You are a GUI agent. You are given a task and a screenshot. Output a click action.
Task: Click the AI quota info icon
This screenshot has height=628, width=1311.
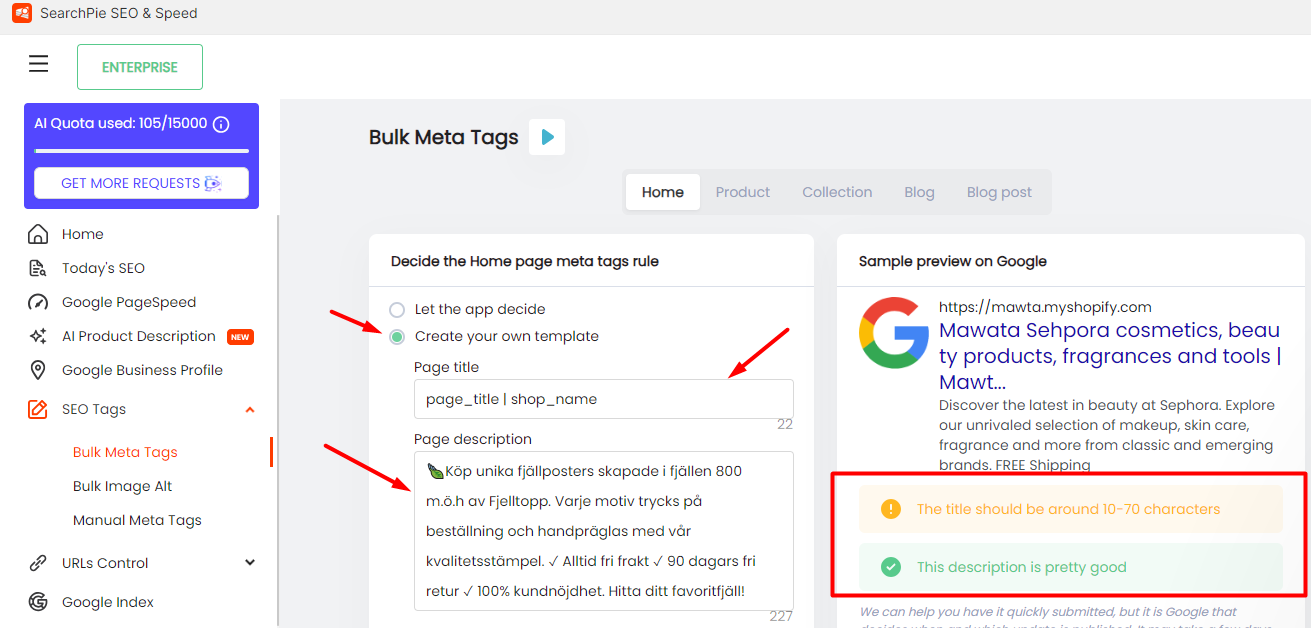point(222,124)
